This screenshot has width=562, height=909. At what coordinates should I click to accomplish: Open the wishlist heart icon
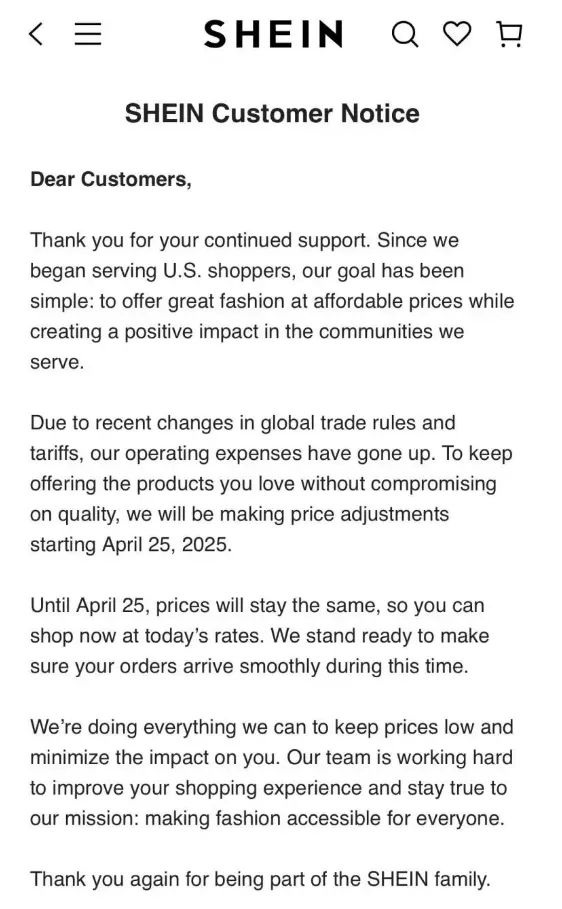[457, 34]
